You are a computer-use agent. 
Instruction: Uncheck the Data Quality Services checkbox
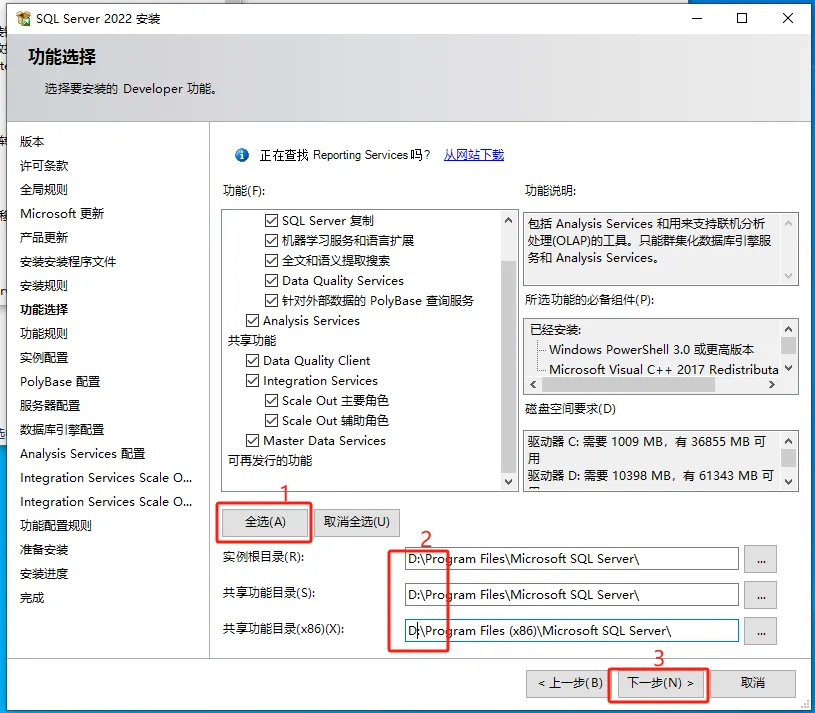click(271, 281)
